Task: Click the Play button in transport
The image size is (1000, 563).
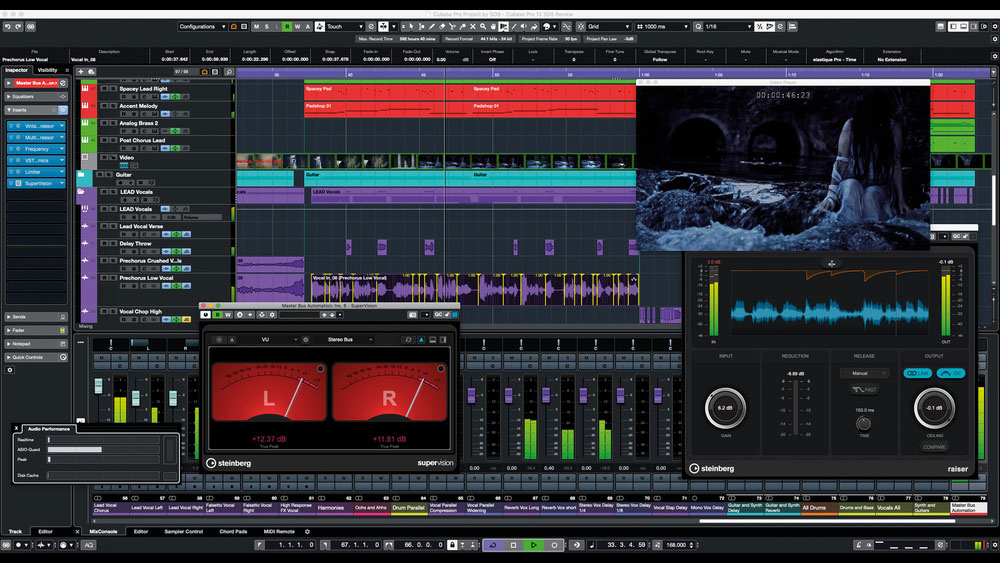Action: [534, 545]
